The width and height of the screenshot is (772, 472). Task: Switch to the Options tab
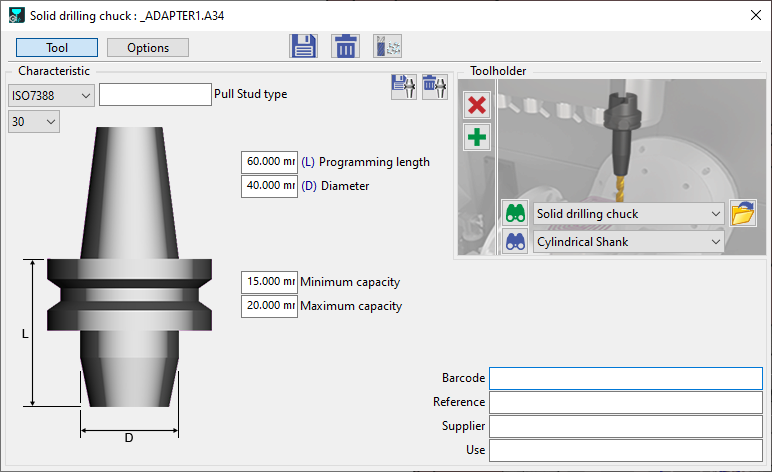[x=147, y=48]
